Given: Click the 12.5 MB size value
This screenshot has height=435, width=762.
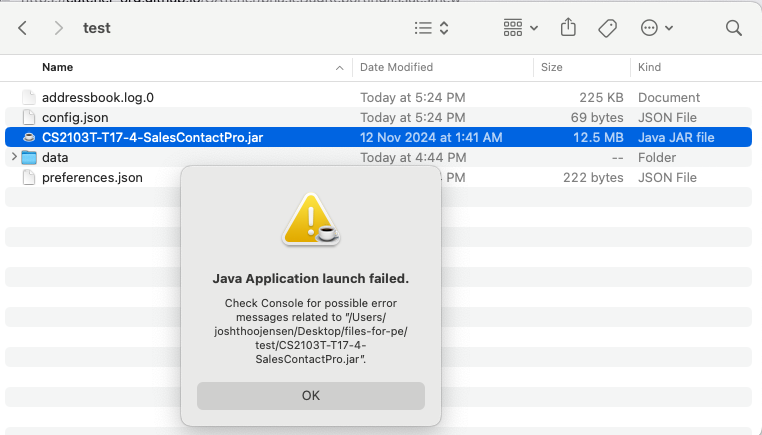Looking at the screenshot, I should pyautogui.click(x=598, y=137).
